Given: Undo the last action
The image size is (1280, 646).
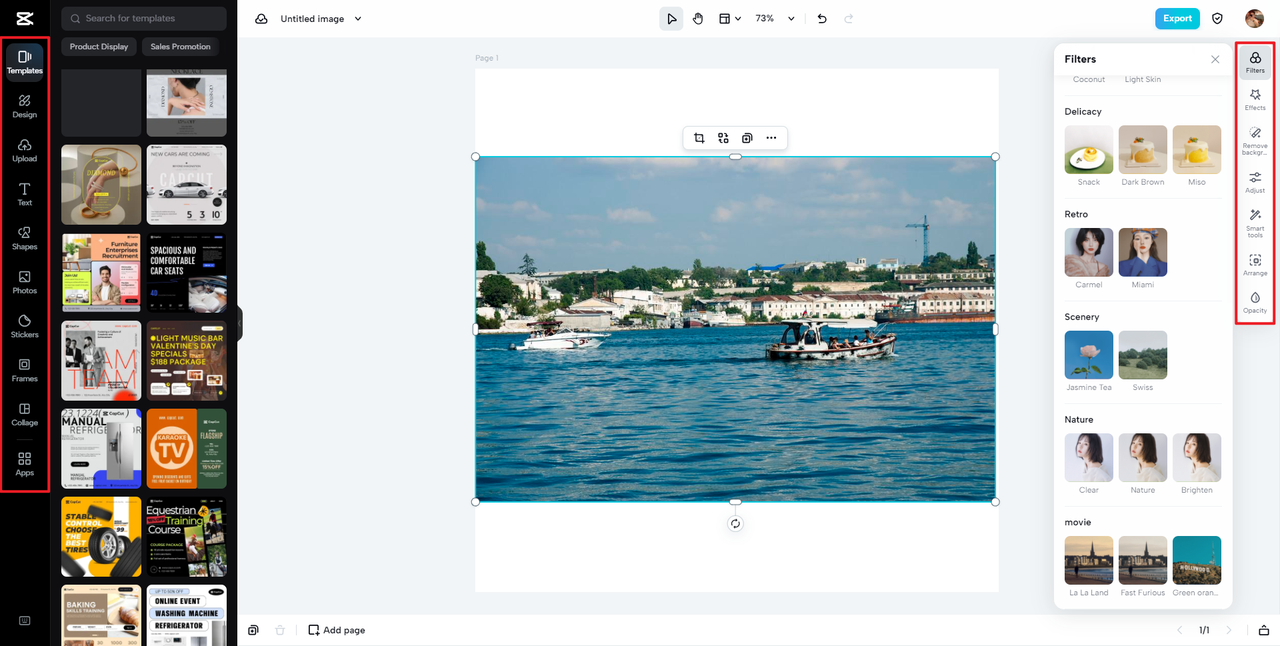Looking at the screenshot, I should [822, 18].
